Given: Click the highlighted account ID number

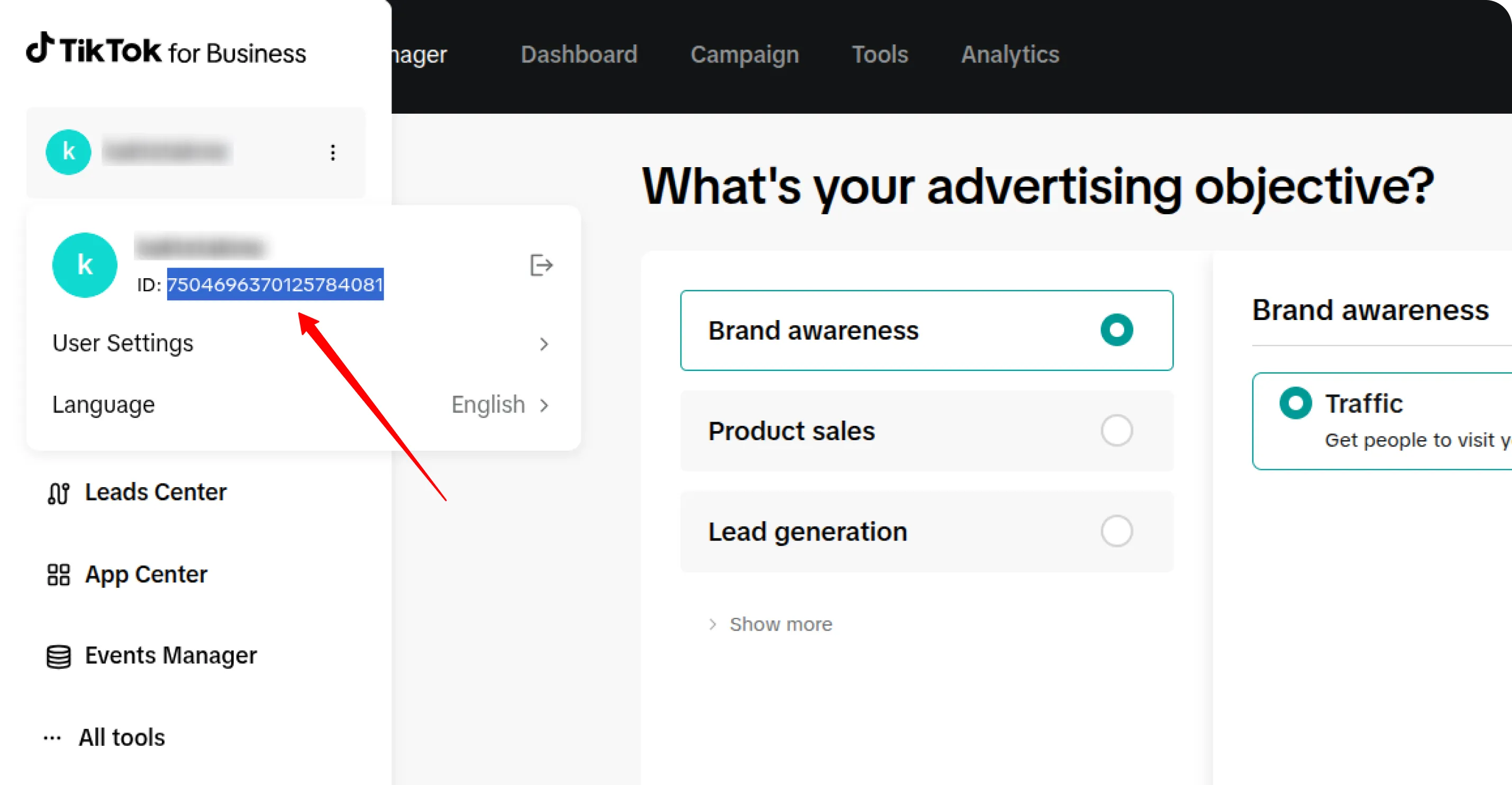Looking at the screenshot, I should pyautogui.click(x=275, y=285).
